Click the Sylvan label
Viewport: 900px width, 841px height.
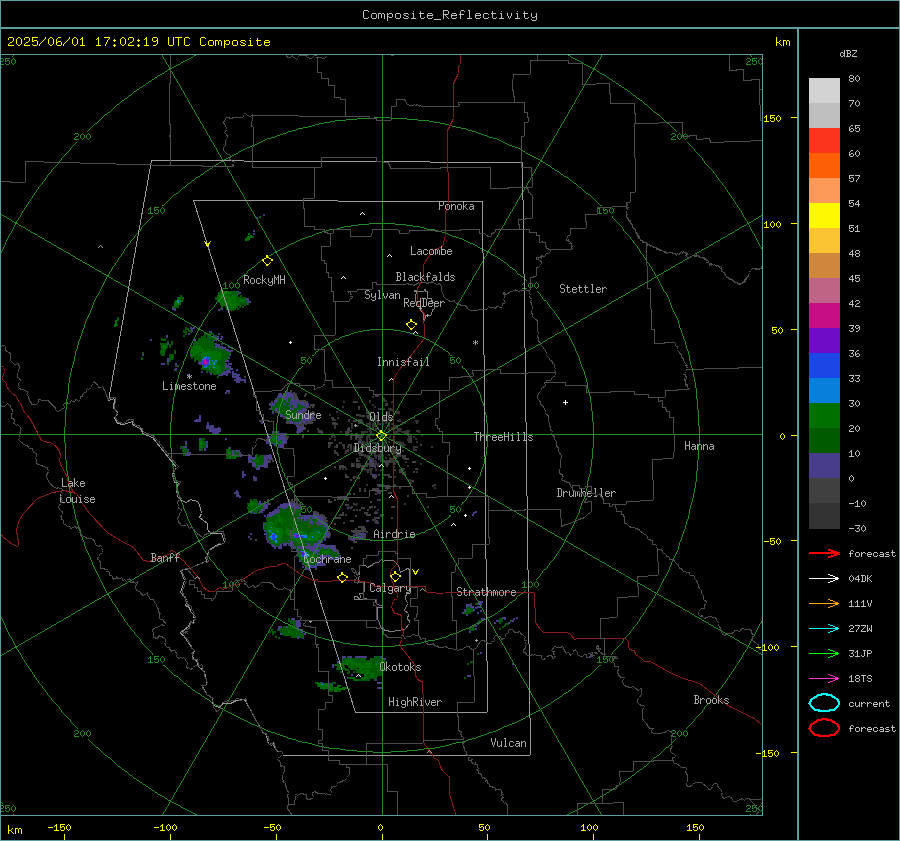pyautogui.click(x=382, y=295)
